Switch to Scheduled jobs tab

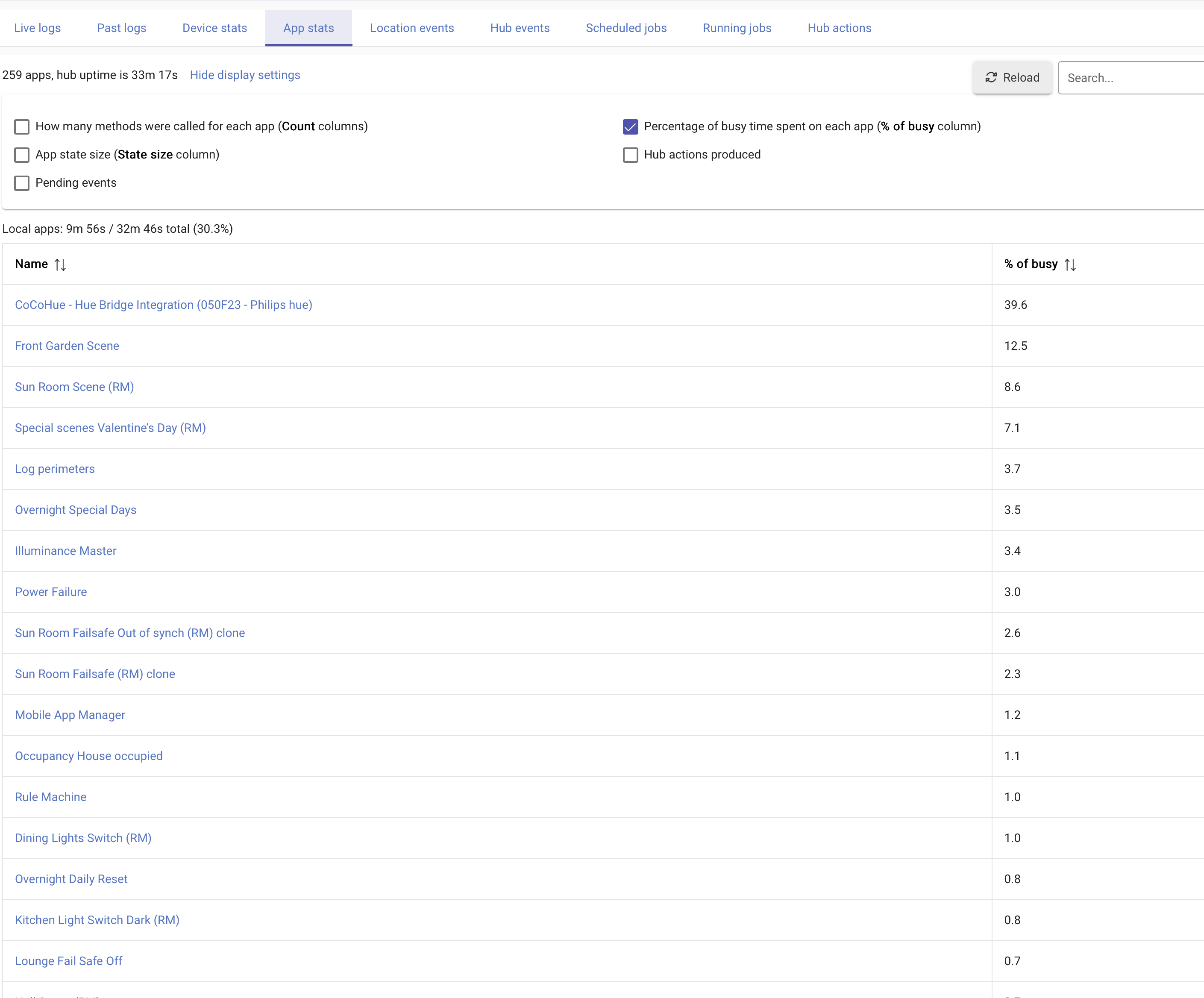(x=626, y=28)
